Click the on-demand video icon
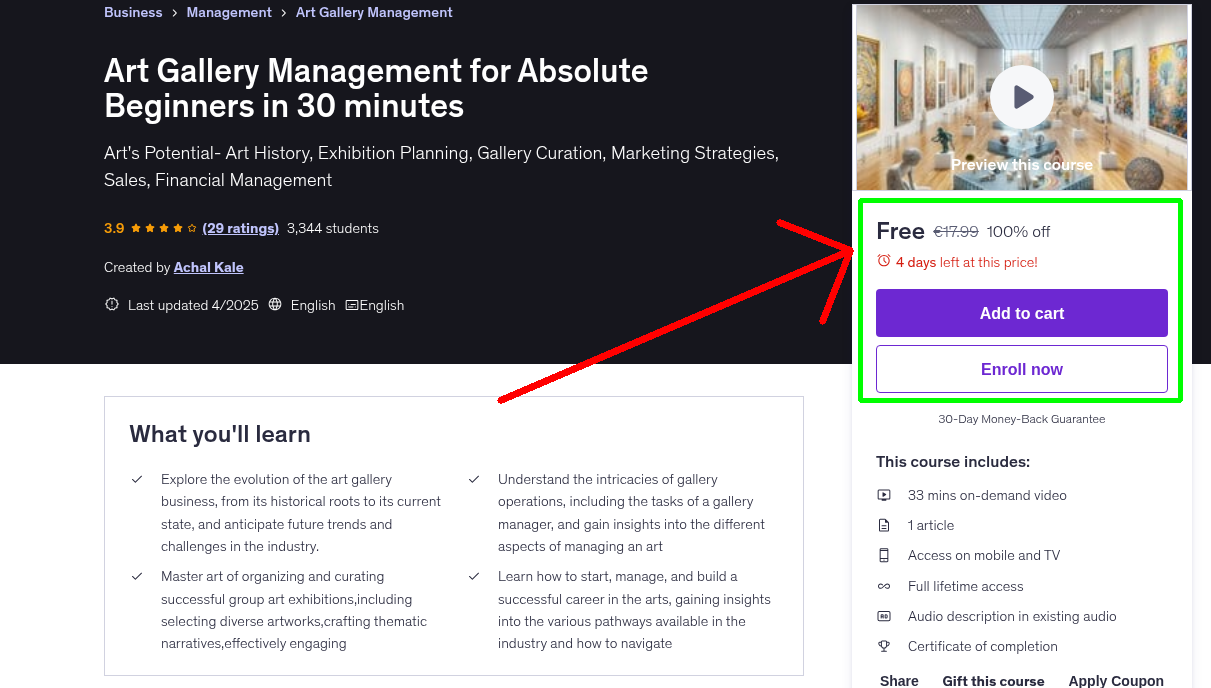The width and height of the screenshot is (1211, 688). (x=884, y=495)
